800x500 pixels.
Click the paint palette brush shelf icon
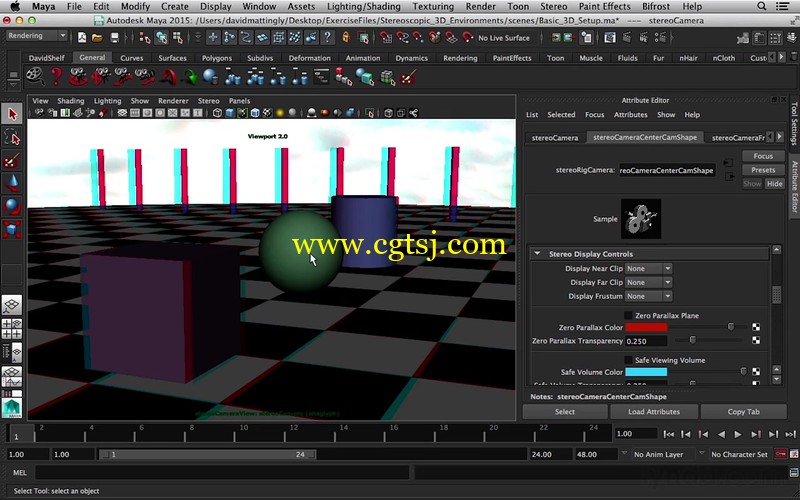pyautogui.click(x=409, y=77)
